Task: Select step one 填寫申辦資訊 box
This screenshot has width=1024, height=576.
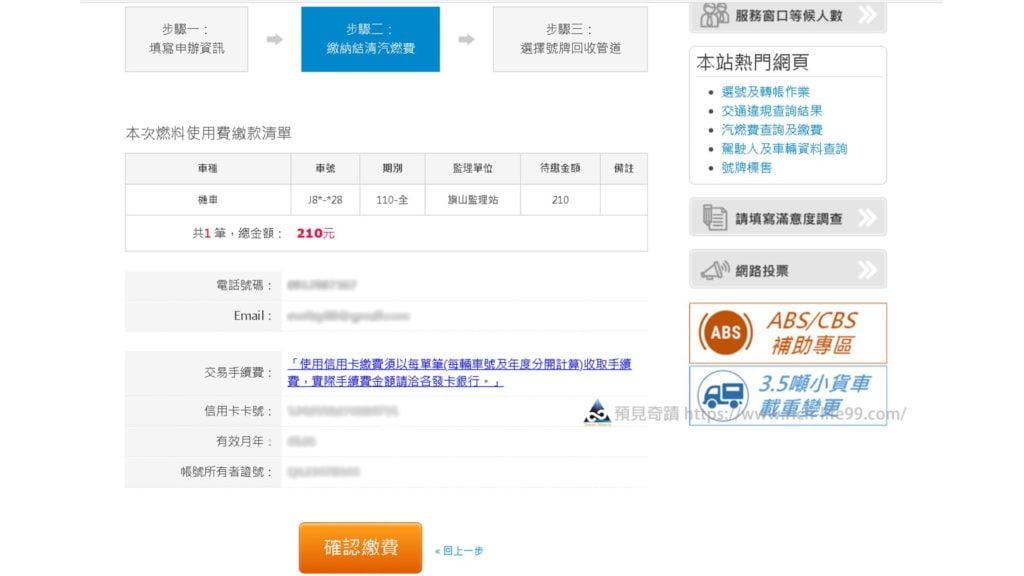Action: pos(187,39)
